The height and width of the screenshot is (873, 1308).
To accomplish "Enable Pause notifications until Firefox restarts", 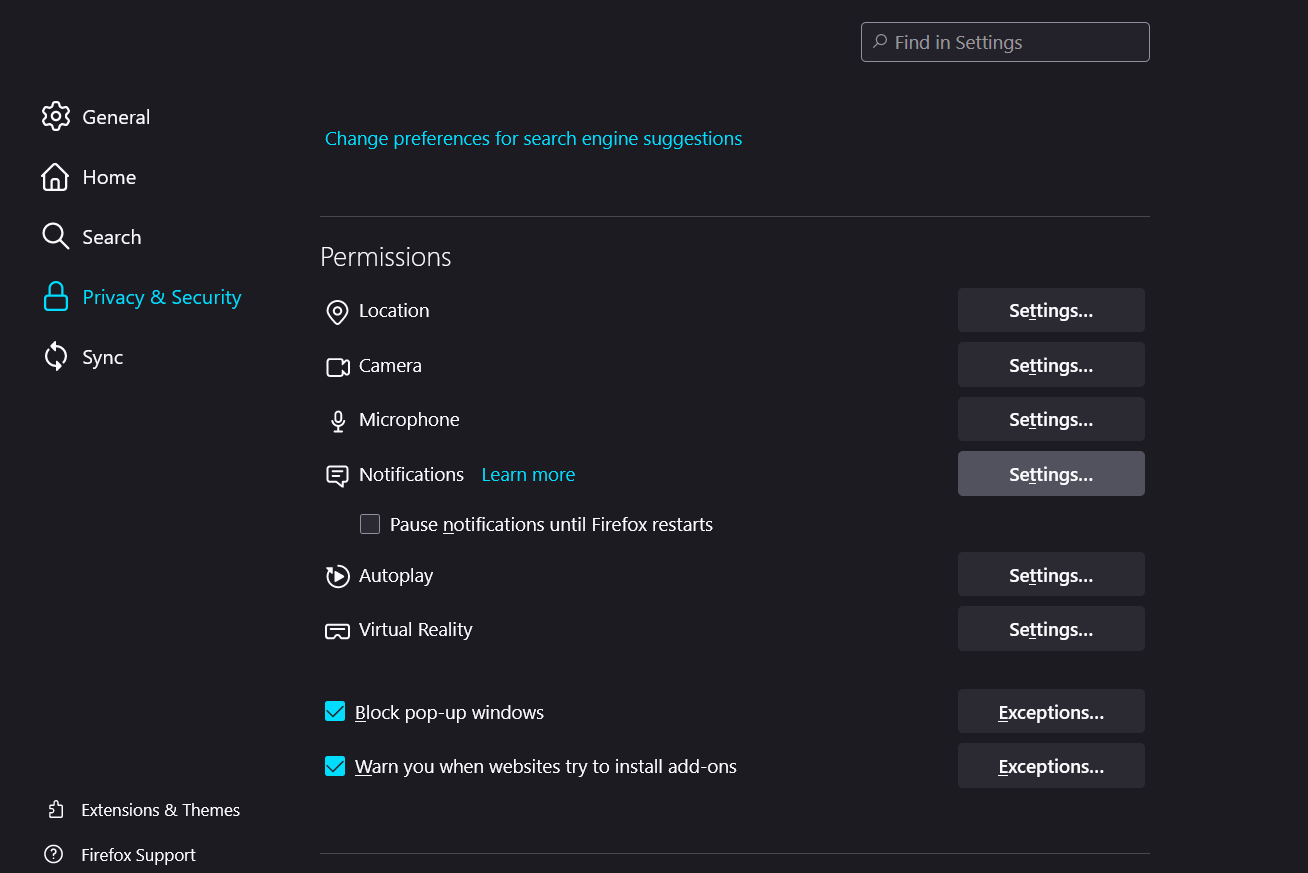I will click(x=370, y=524).
